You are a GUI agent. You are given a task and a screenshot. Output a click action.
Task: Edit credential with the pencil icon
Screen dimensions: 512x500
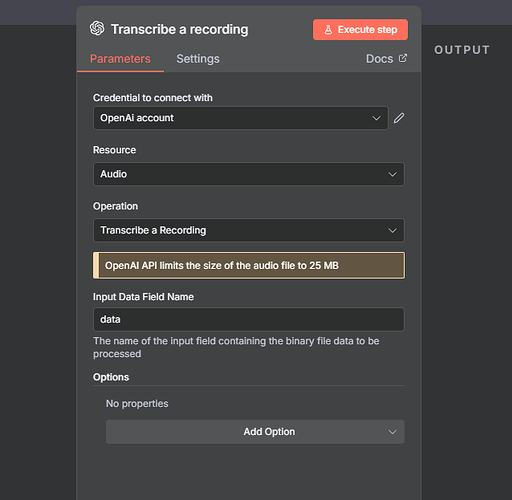(x=399, y=118)
